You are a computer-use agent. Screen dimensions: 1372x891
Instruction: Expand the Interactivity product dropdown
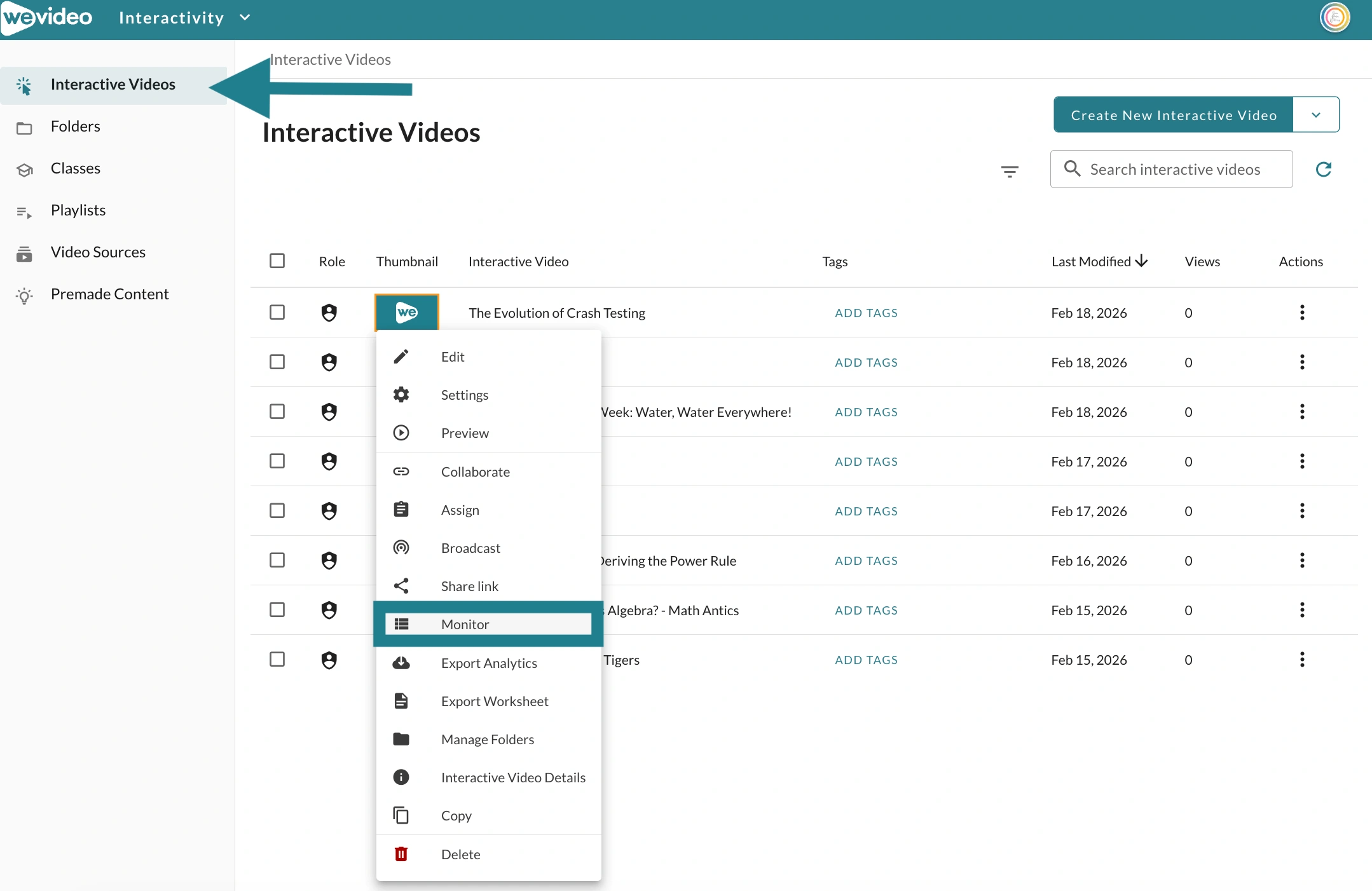[x=185, y=18]
